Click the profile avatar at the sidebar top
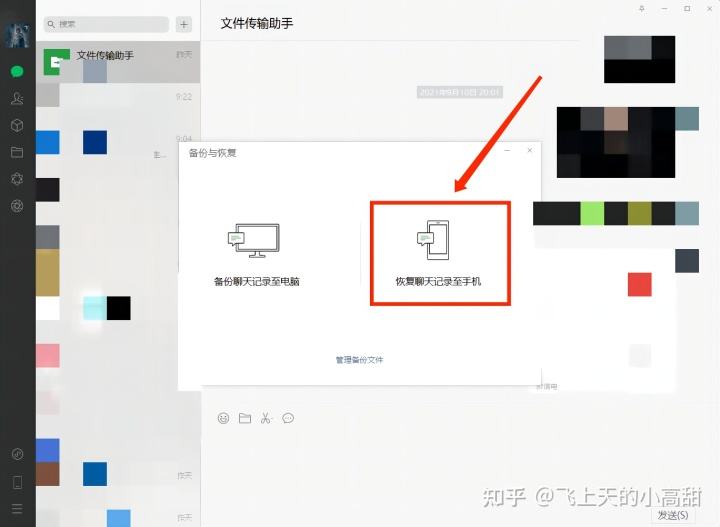The height and width of the screenshot is (527, 720). pos(17,35)
